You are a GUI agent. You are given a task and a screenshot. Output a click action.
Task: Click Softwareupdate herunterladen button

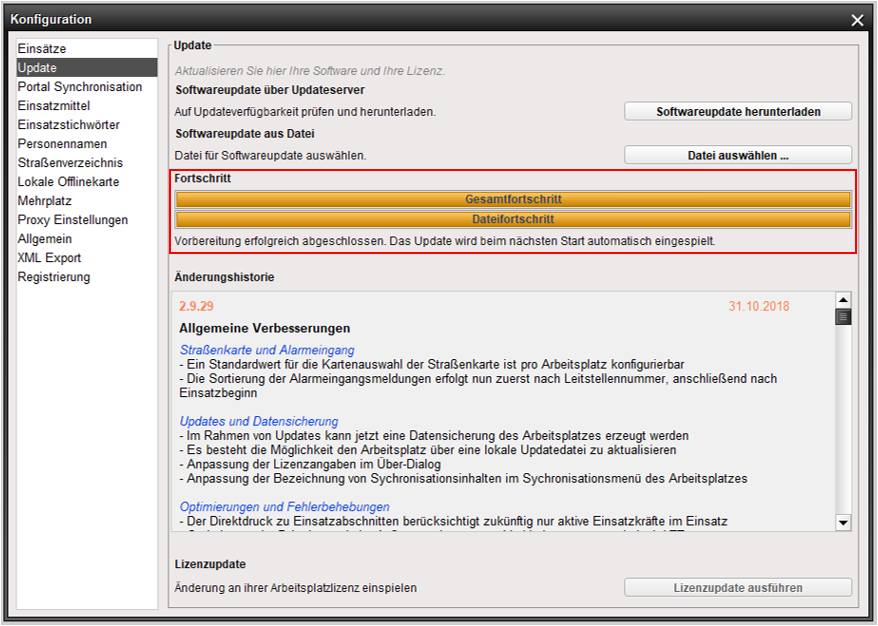pyautogui.click(x=738, y=111)
